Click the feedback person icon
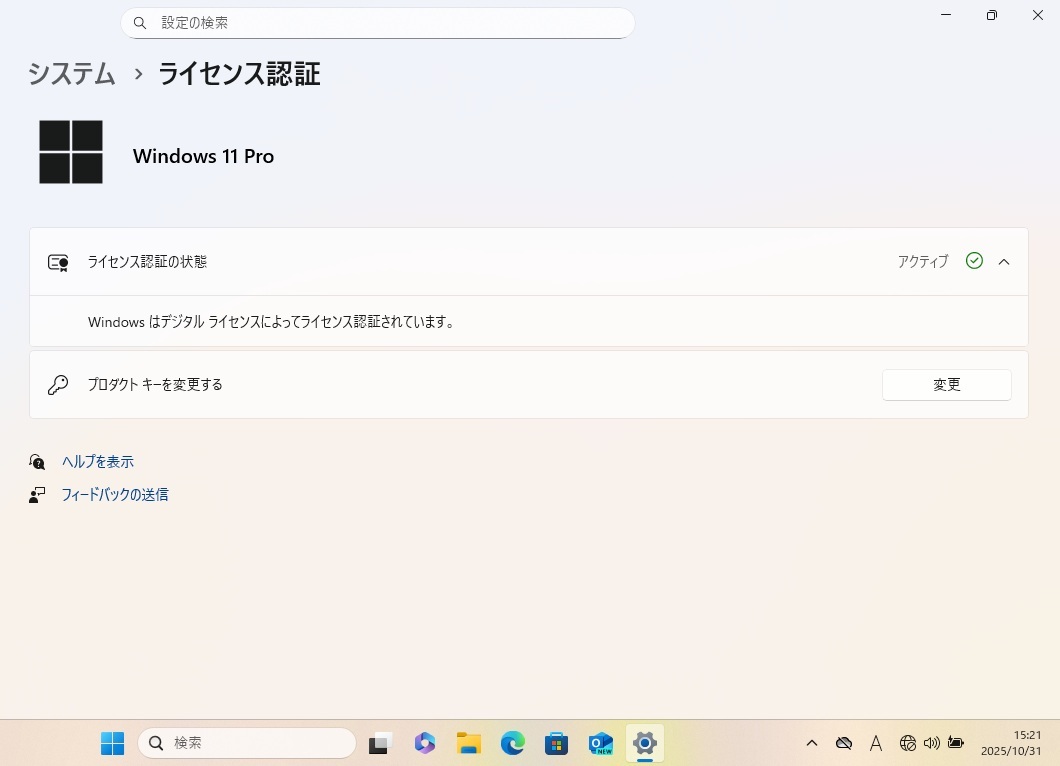The height and width of the screenshot is (766, 1060). pyautogui.click(x=37, y=495)
